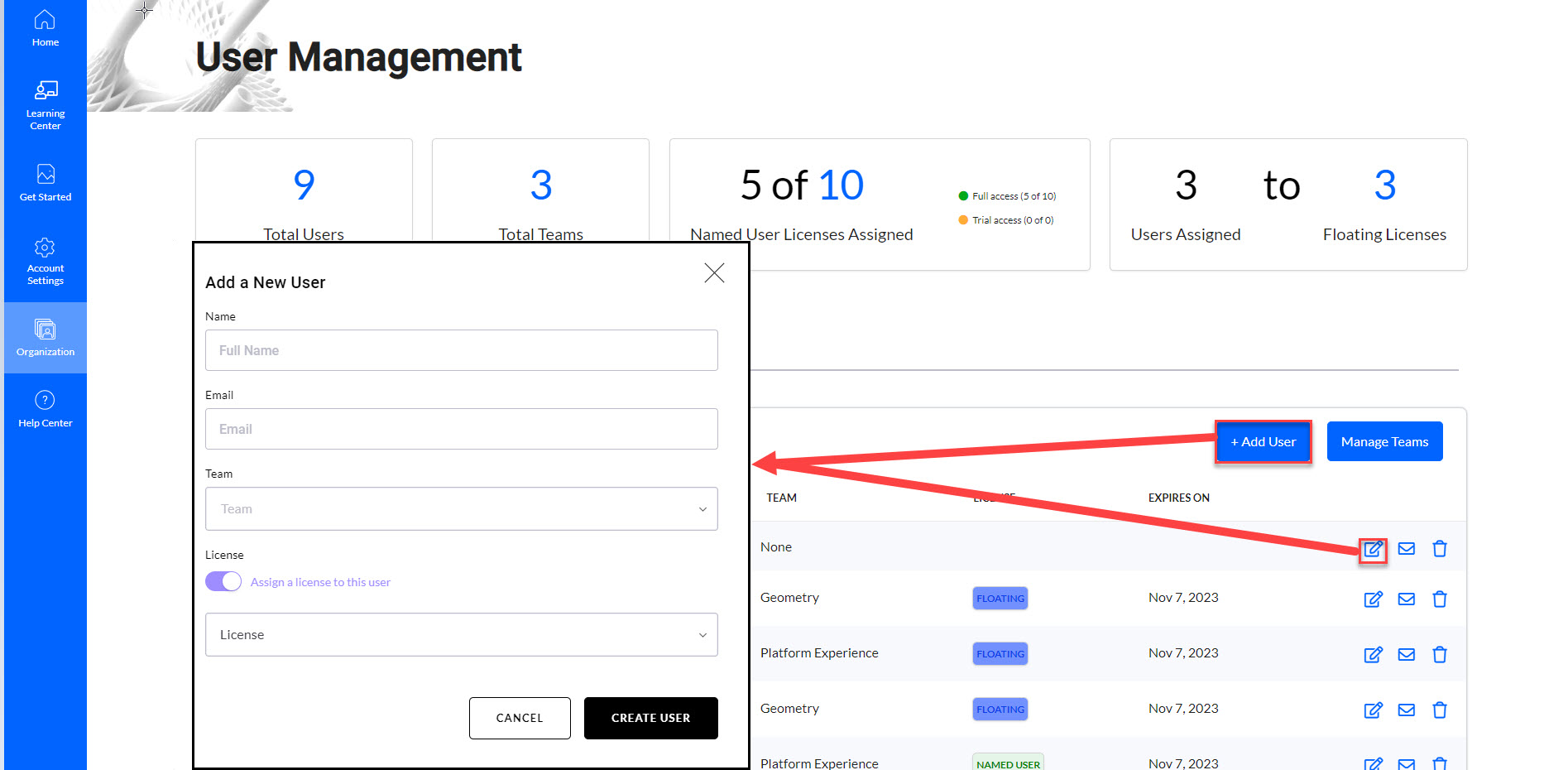The height and width of the screenshot is (770, 1568).
Task: Edit the user in the None team row
Action: click(x=1374, y=549)
